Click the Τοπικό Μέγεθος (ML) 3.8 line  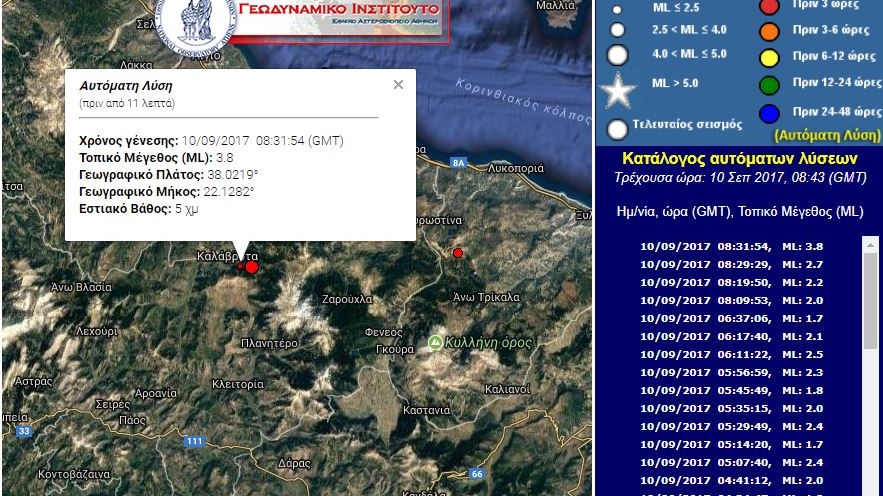click(x=156, y=158)
